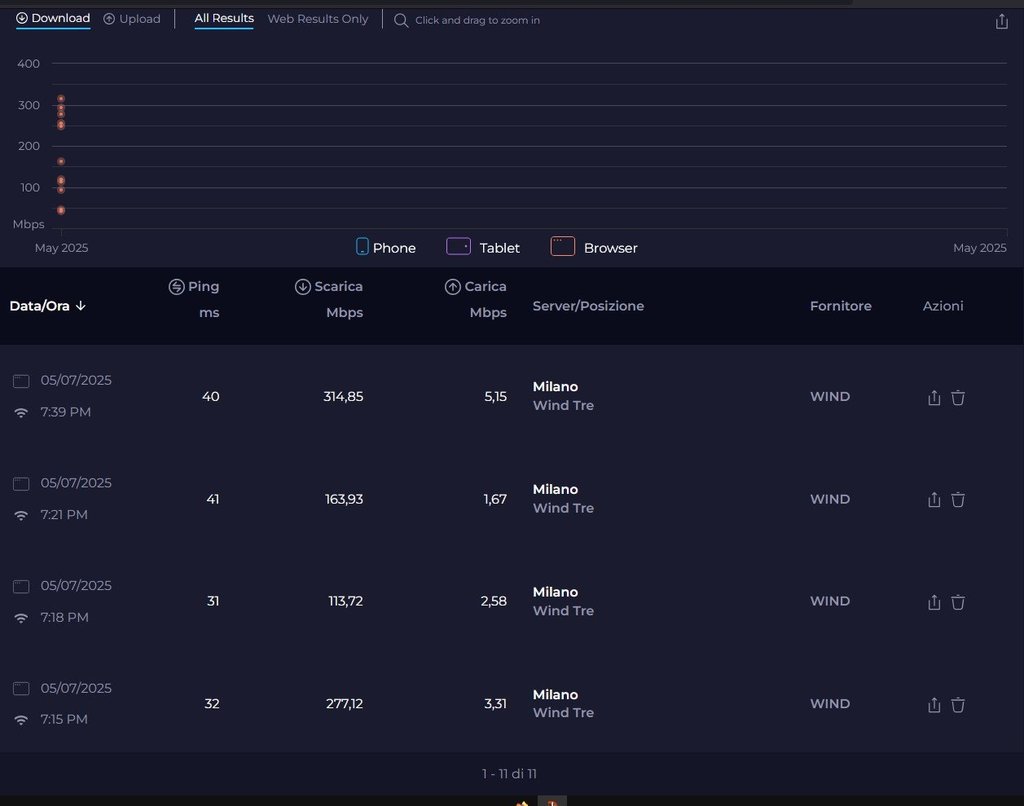Screen dimensions: 1024x806
Task: Delete the 7:18 PM test result
Action: [x=958, y=602]
